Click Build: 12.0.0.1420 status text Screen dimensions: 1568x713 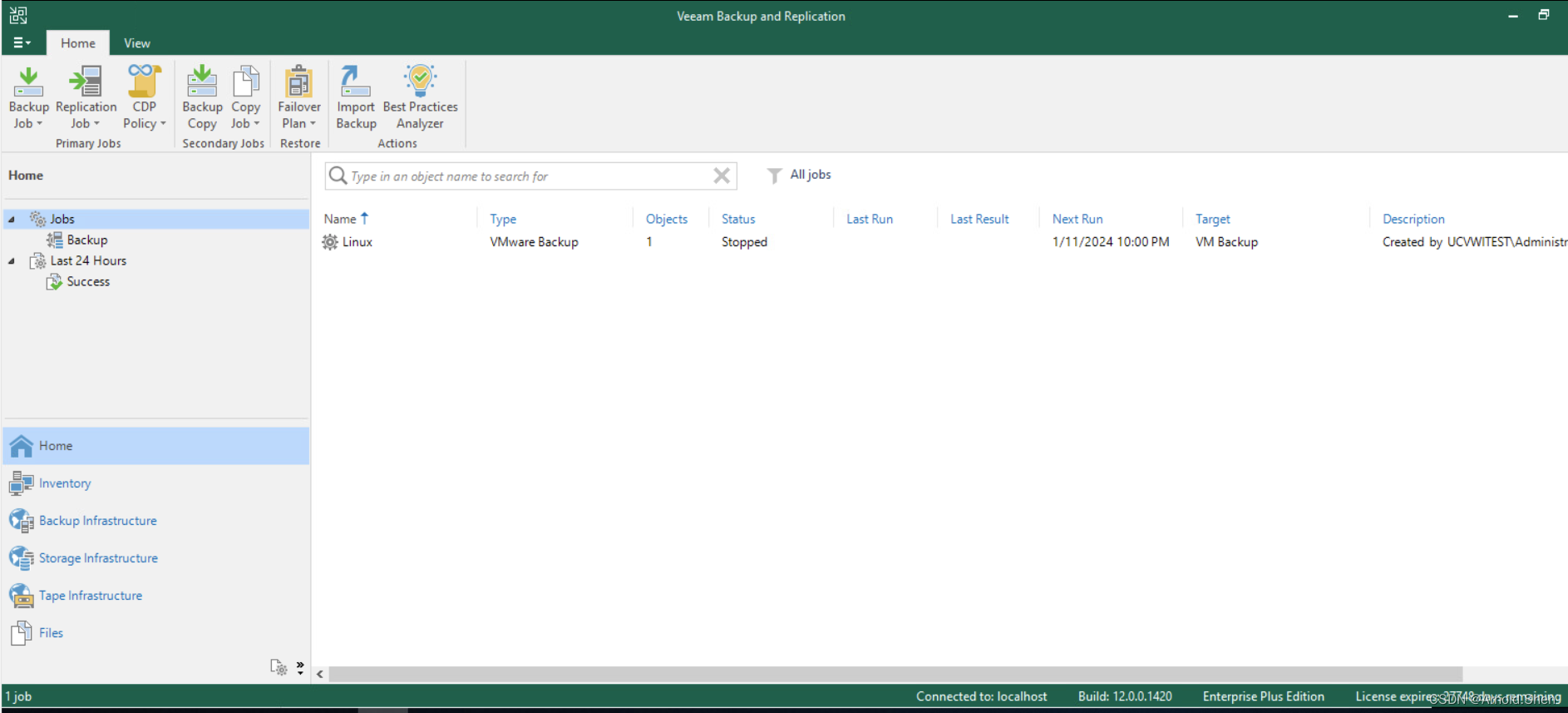[x=1125, y=696]
